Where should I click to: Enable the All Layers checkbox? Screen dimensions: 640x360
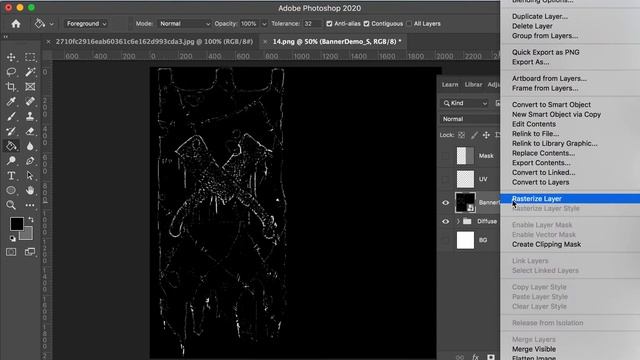[x=409, y=24]
